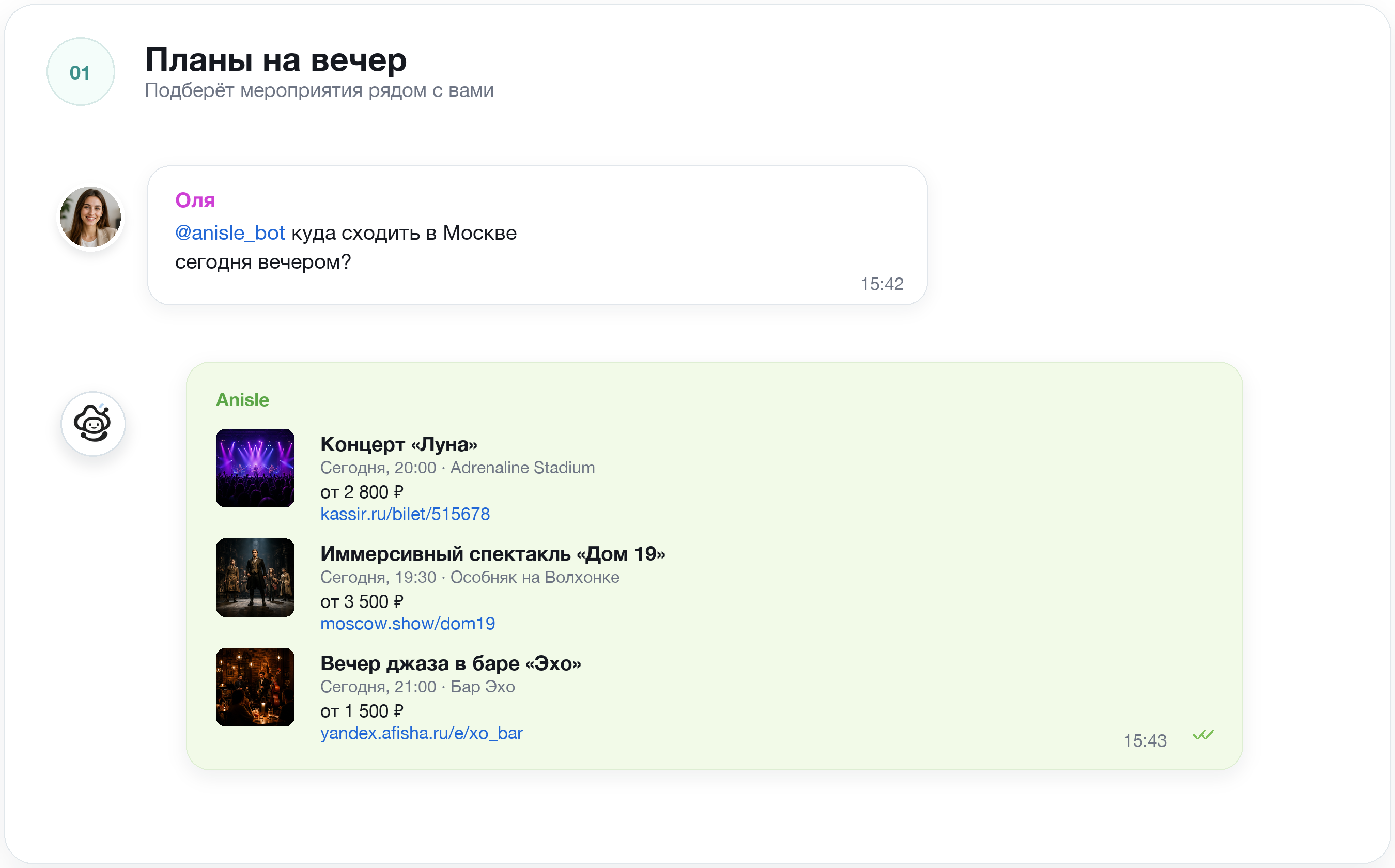This screenshot has width=1395, height=868.
Task: Click the sender name Оля
Action: [x=195, y=200]
